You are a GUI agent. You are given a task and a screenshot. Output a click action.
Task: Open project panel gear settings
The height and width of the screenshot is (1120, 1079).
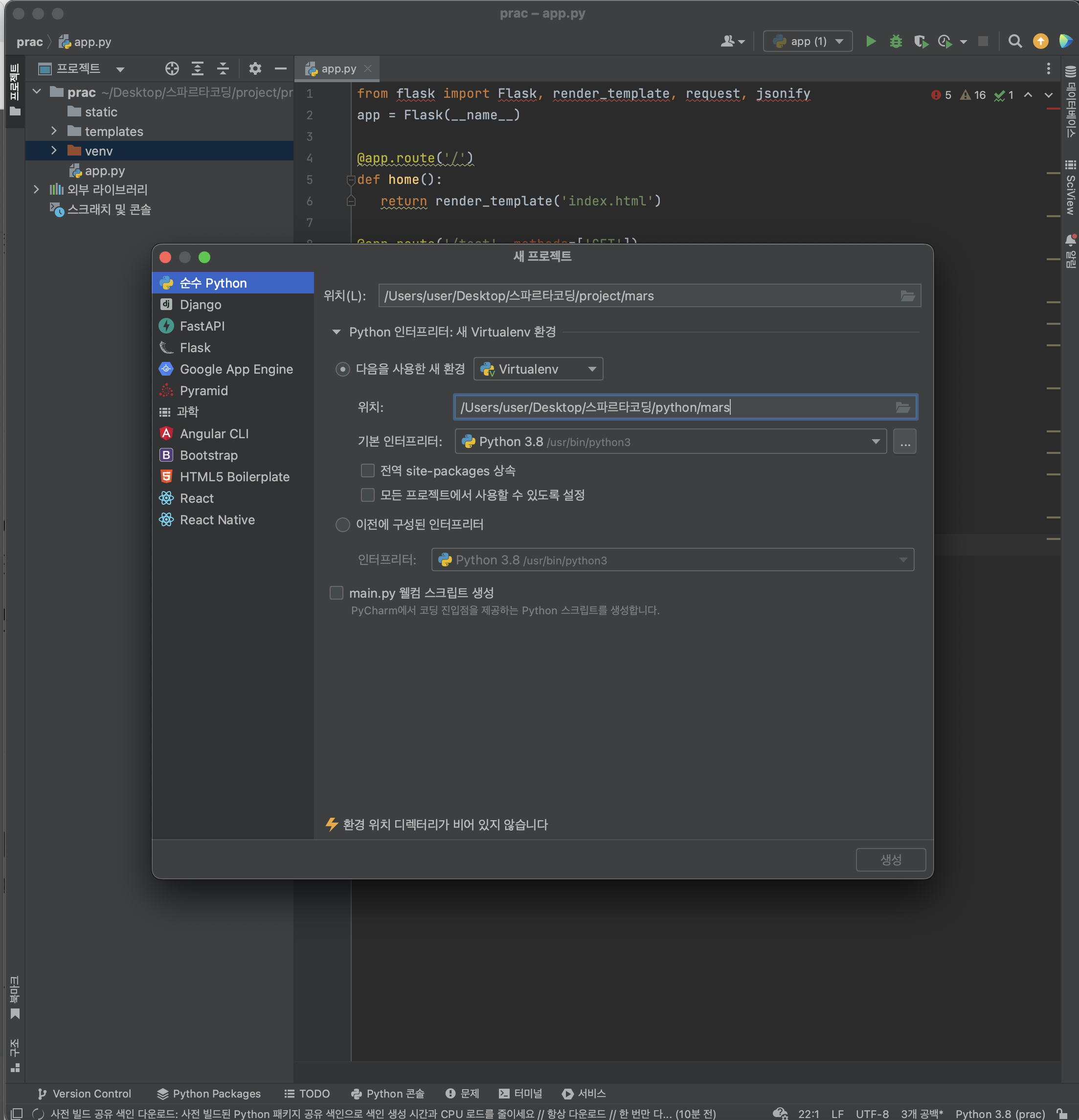[255, 68]
